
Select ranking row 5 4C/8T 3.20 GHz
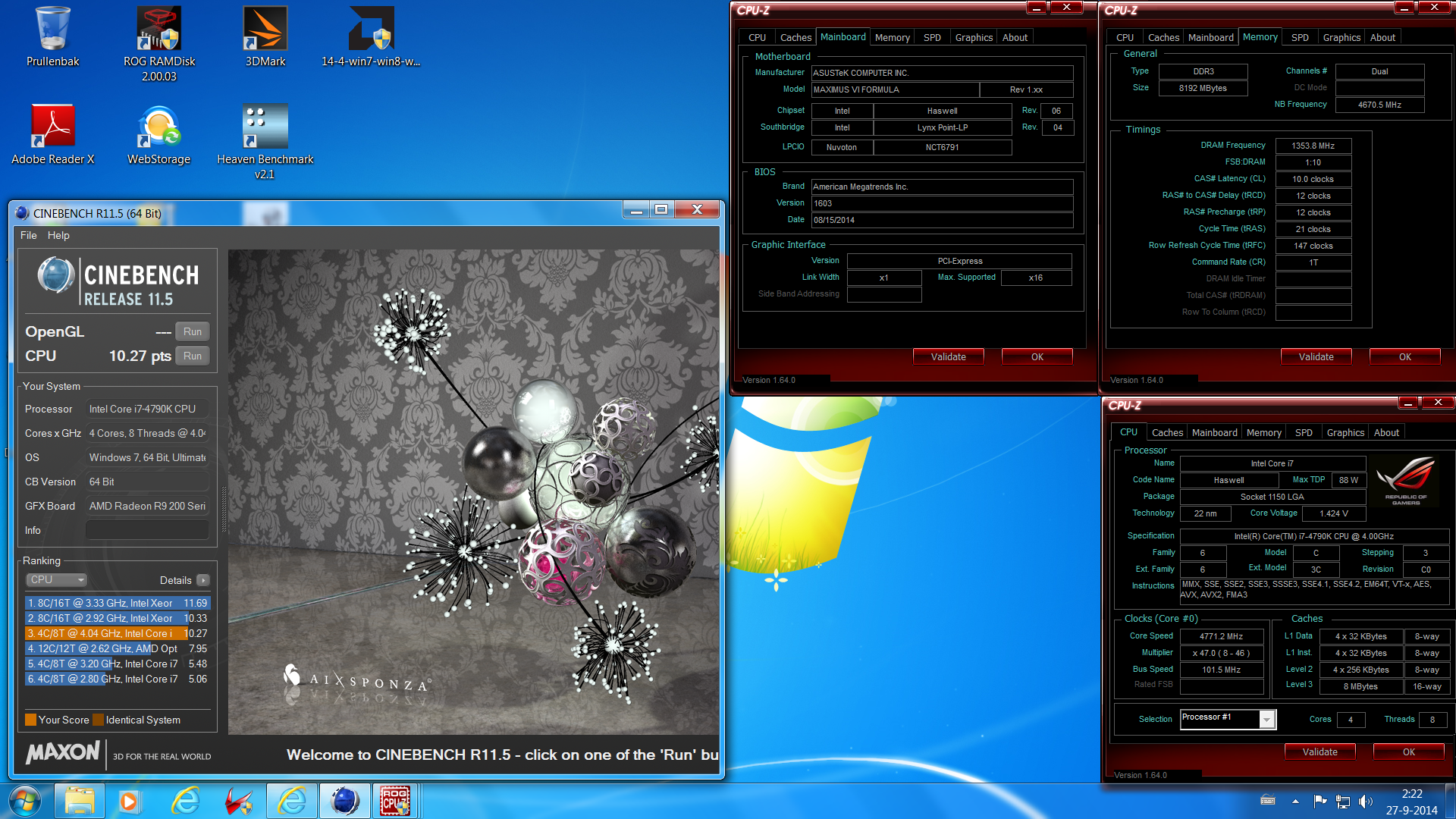(x=118, y=664)
